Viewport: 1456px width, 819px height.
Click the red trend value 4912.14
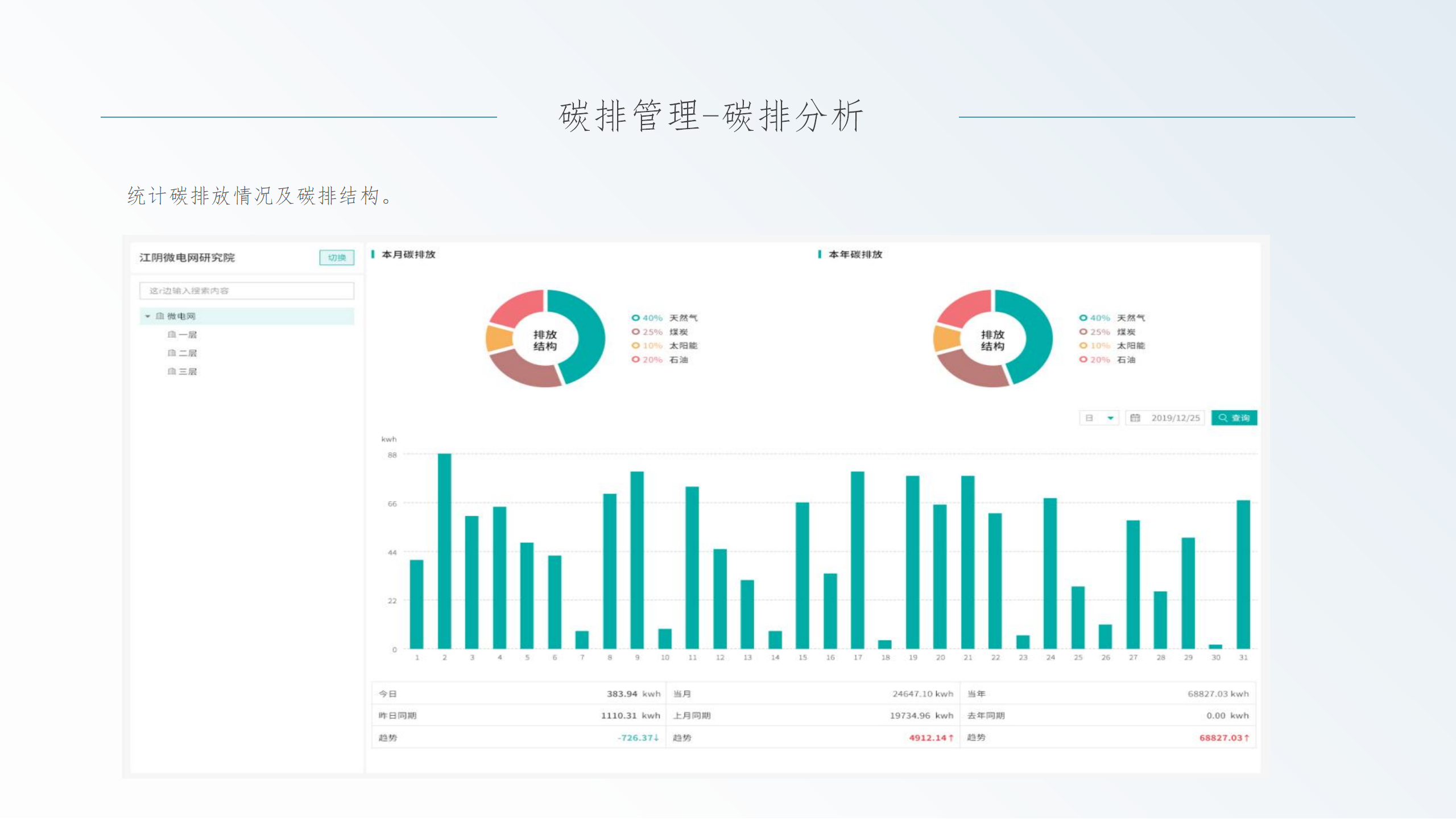tap(931, 738)
